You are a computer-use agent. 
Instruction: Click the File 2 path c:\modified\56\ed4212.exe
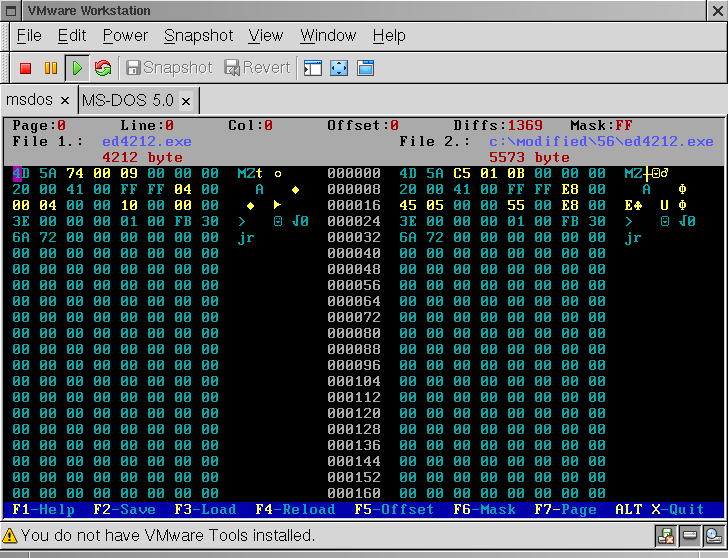pos(601,142)
